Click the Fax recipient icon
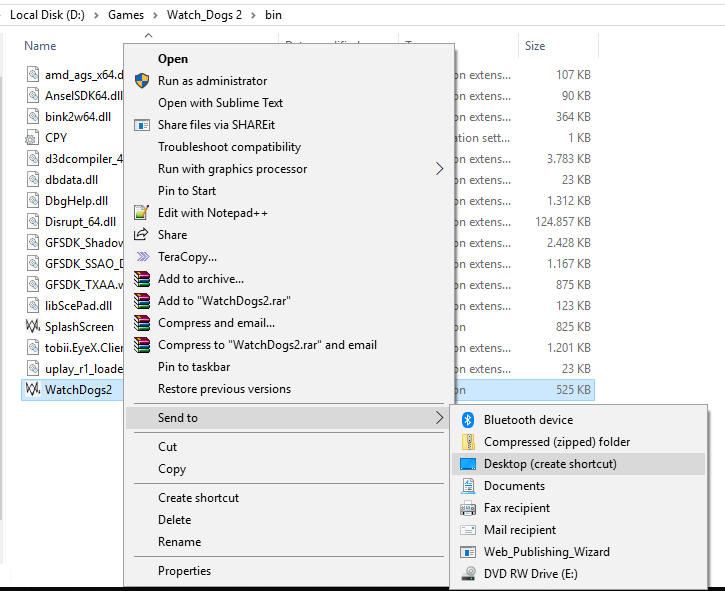725x591 pixels. click(468, 508)
